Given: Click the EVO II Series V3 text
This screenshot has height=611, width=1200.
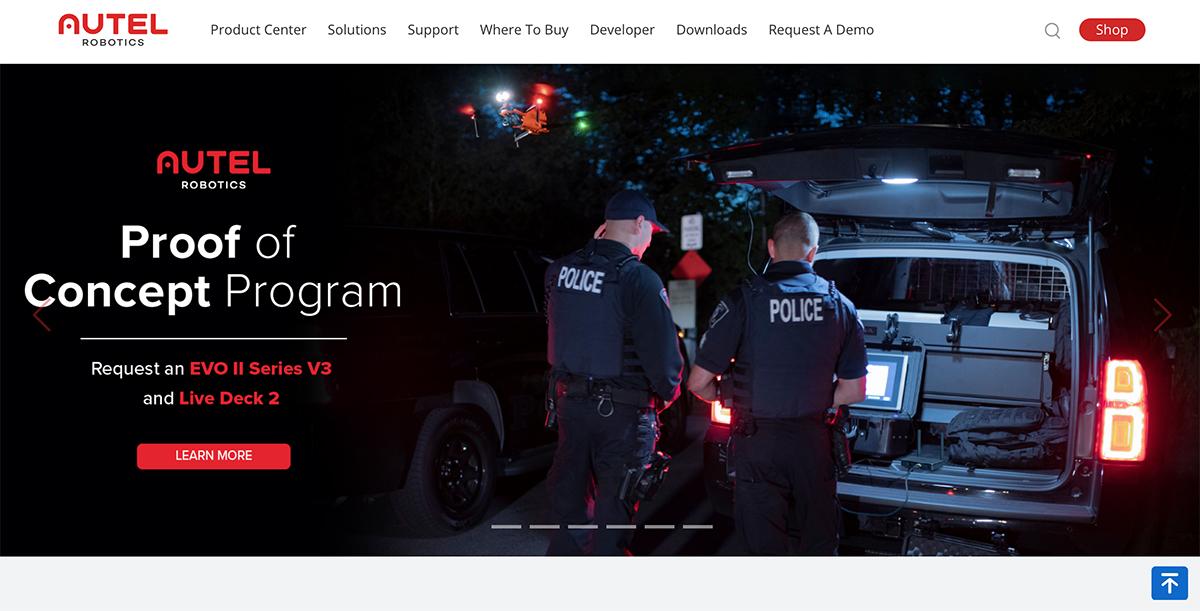Looking at the screenshot, I should pyautogui.click(x=260, y=368).
